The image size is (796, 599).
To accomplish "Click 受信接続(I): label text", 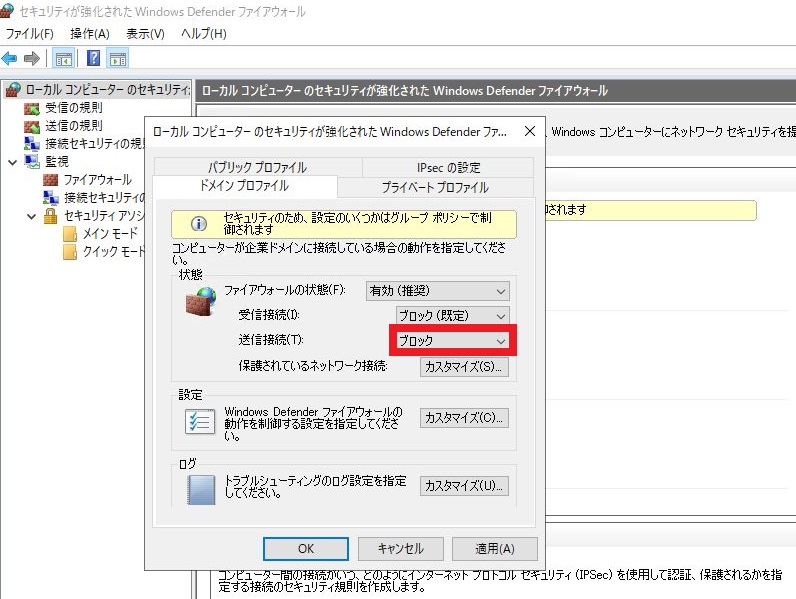I will click(269, 315).
